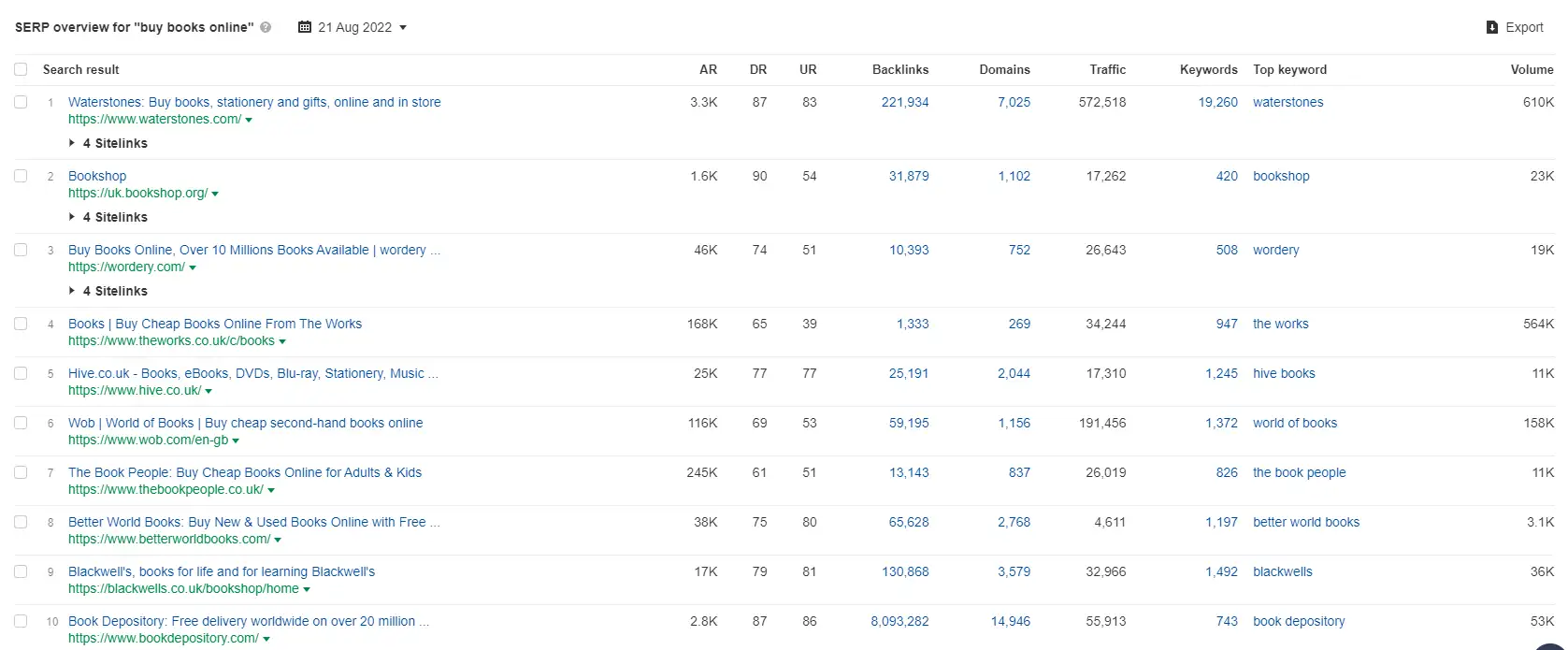Screen dimensions: 1568x650
Task: Open the caret next to wordery.com URL
Action: (193, 267)
